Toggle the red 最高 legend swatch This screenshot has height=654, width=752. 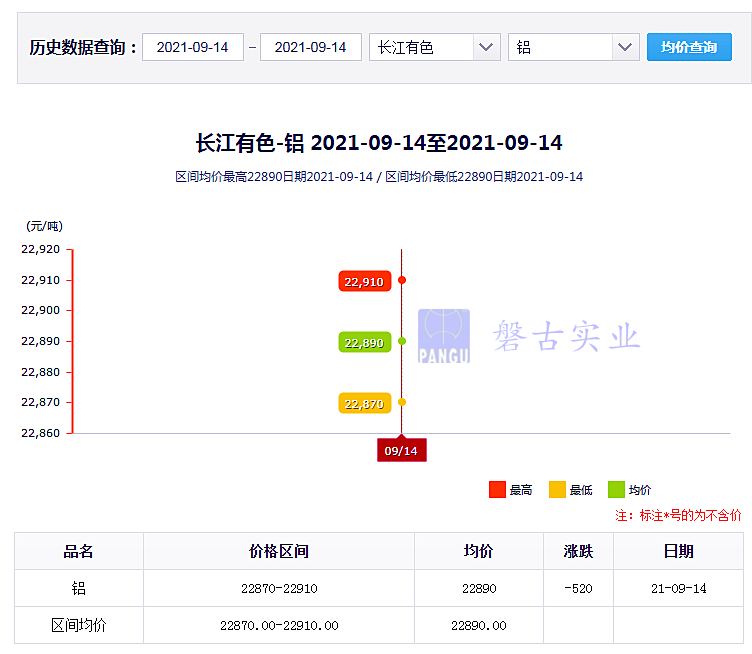coord(497,490)
